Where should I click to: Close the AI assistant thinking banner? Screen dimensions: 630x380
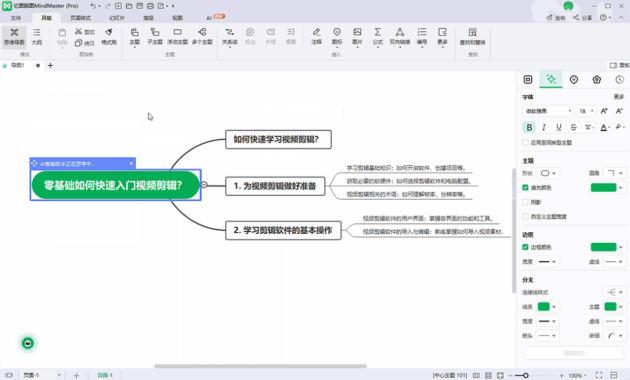(x=131, y=163)
